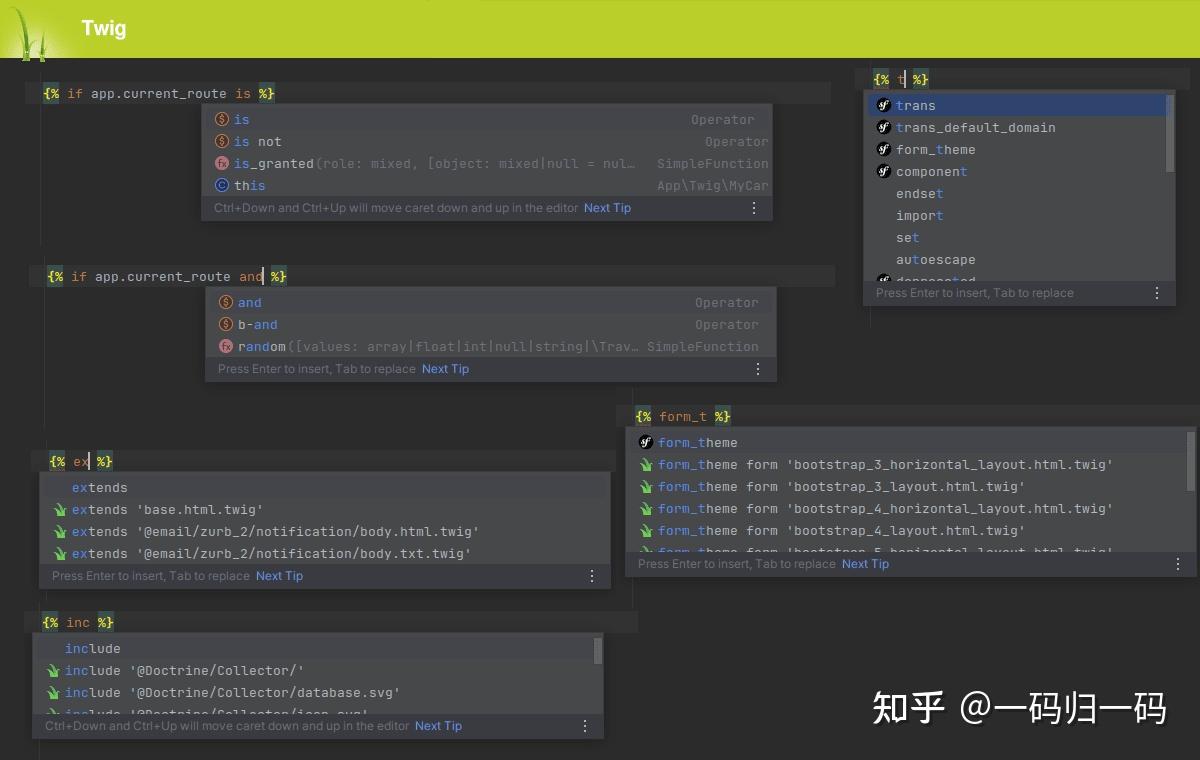Open Next Tip in the 'and' completion popup

445,369
